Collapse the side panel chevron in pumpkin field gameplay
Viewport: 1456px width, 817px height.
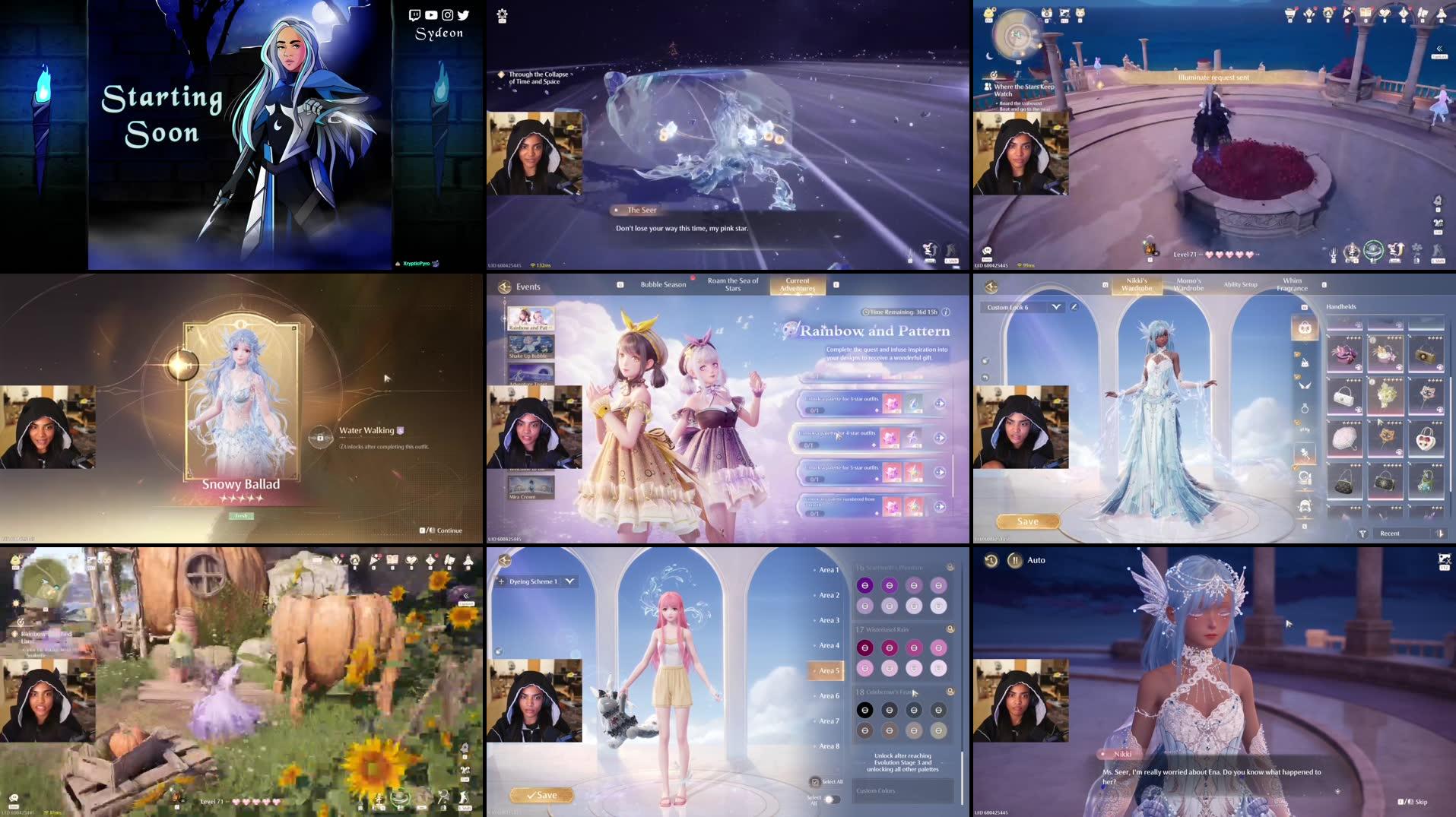tap(465, 596)
